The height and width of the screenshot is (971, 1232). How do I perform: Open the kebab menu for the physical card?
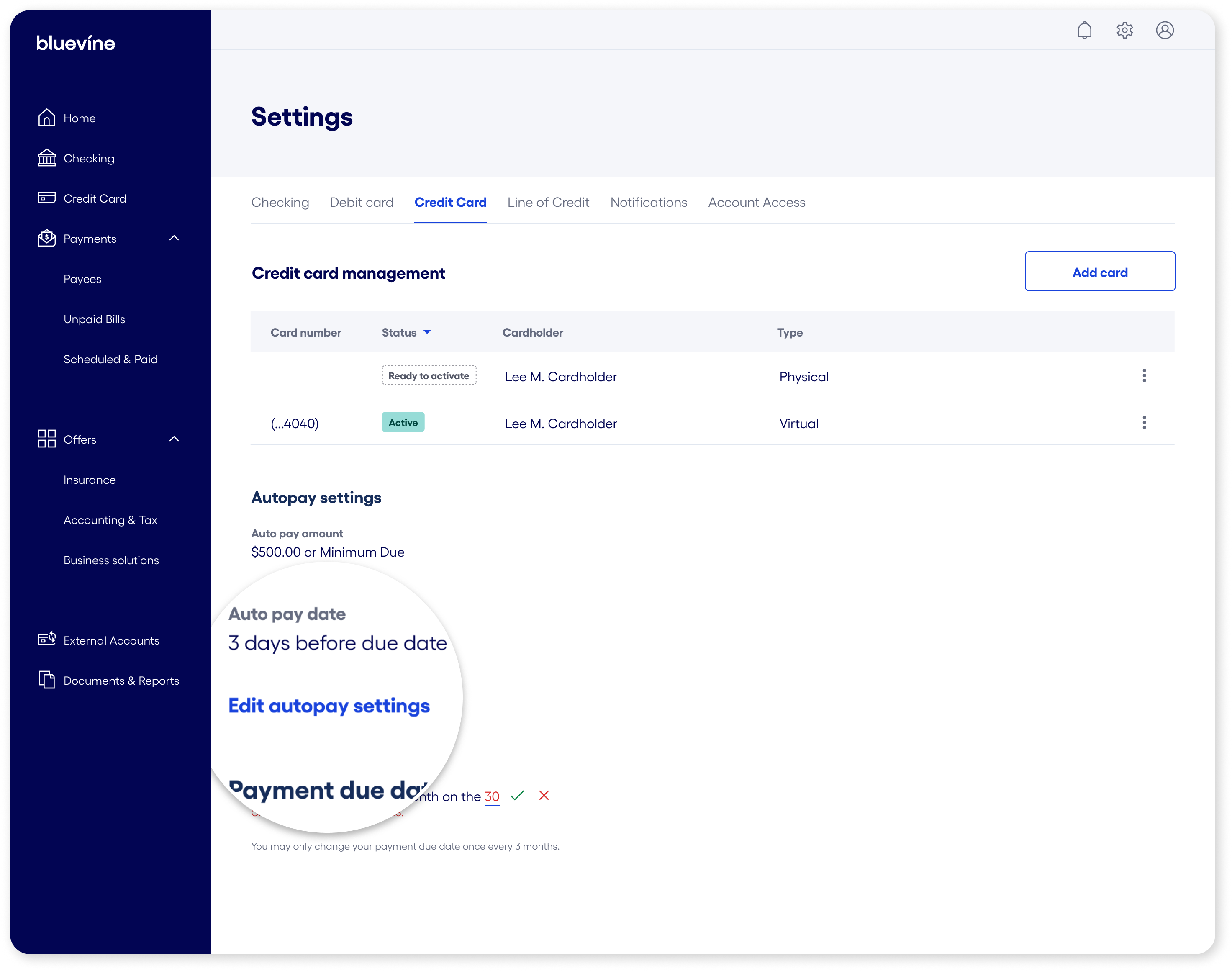[1144, 375]
